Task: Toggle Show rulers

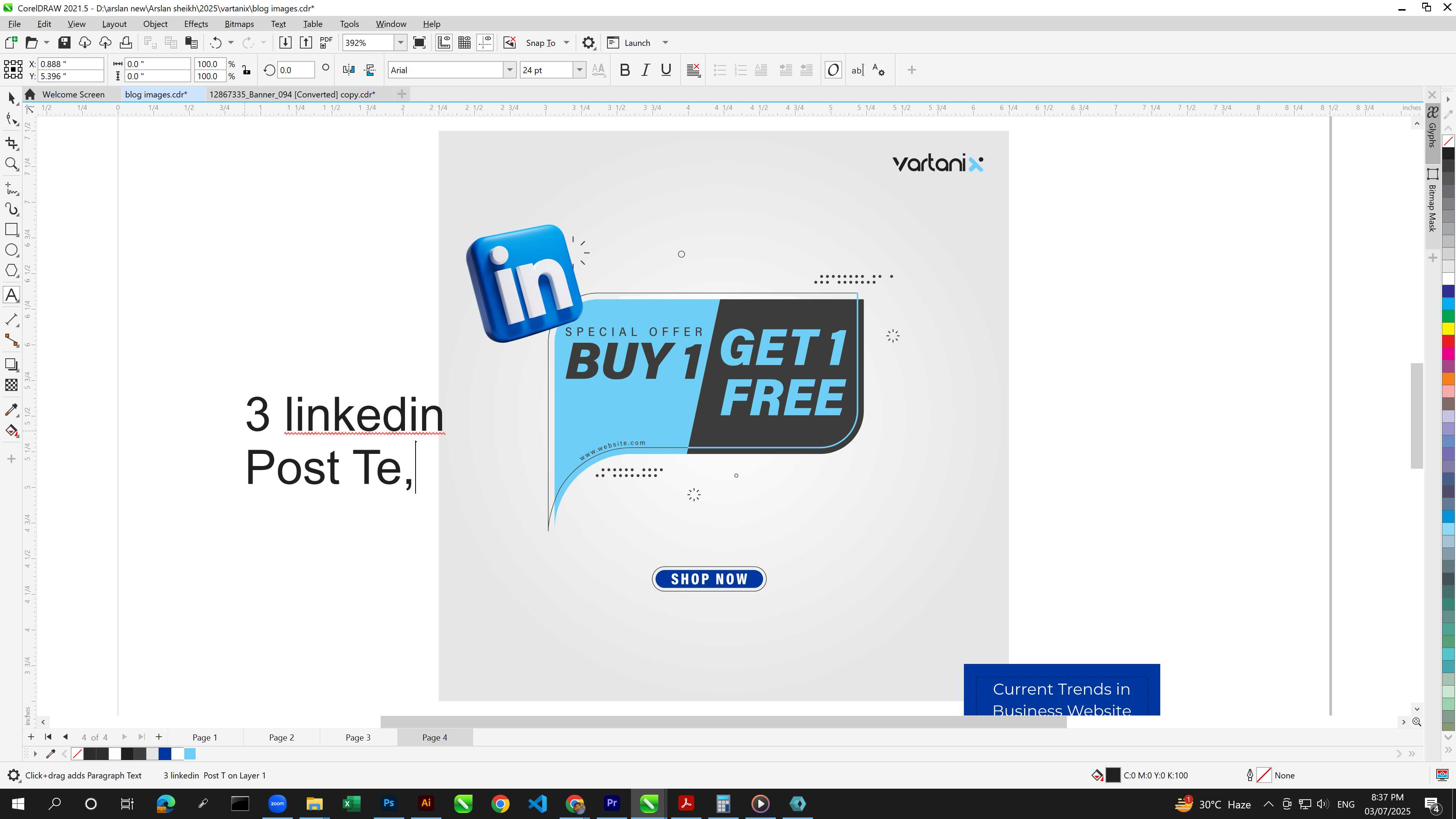Action: click(444, 43)
